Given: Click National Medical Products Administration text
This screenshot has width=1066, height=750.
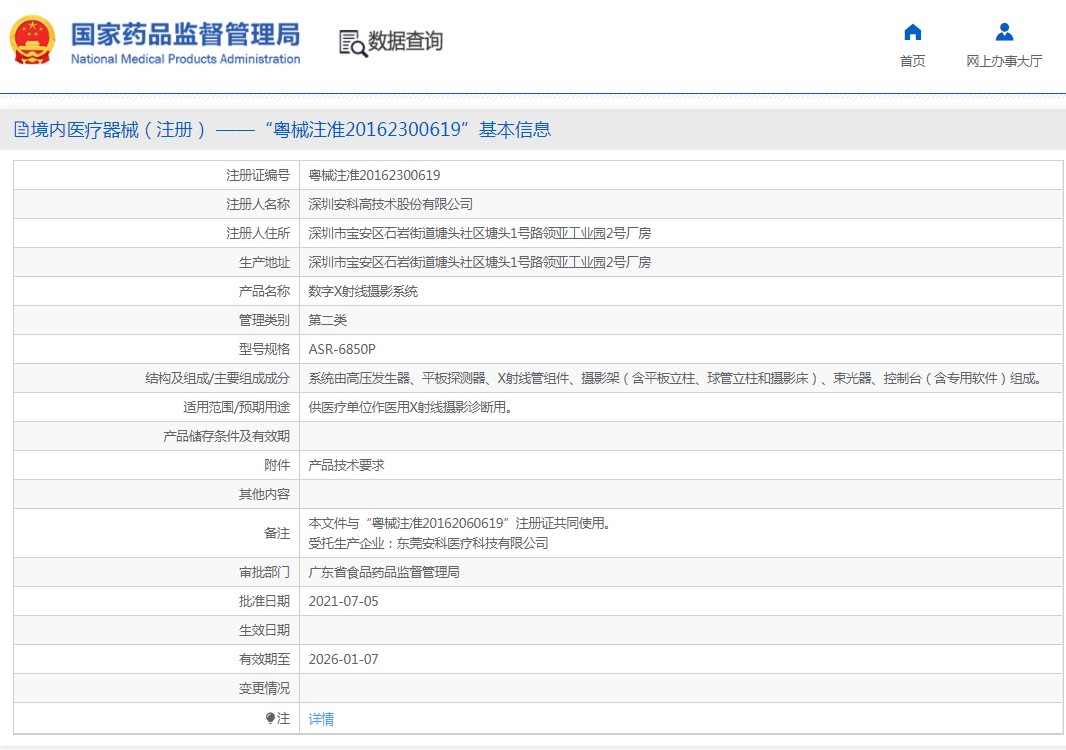Looking at the screenshot, I should pyautogui.click(x=186, y=59).
